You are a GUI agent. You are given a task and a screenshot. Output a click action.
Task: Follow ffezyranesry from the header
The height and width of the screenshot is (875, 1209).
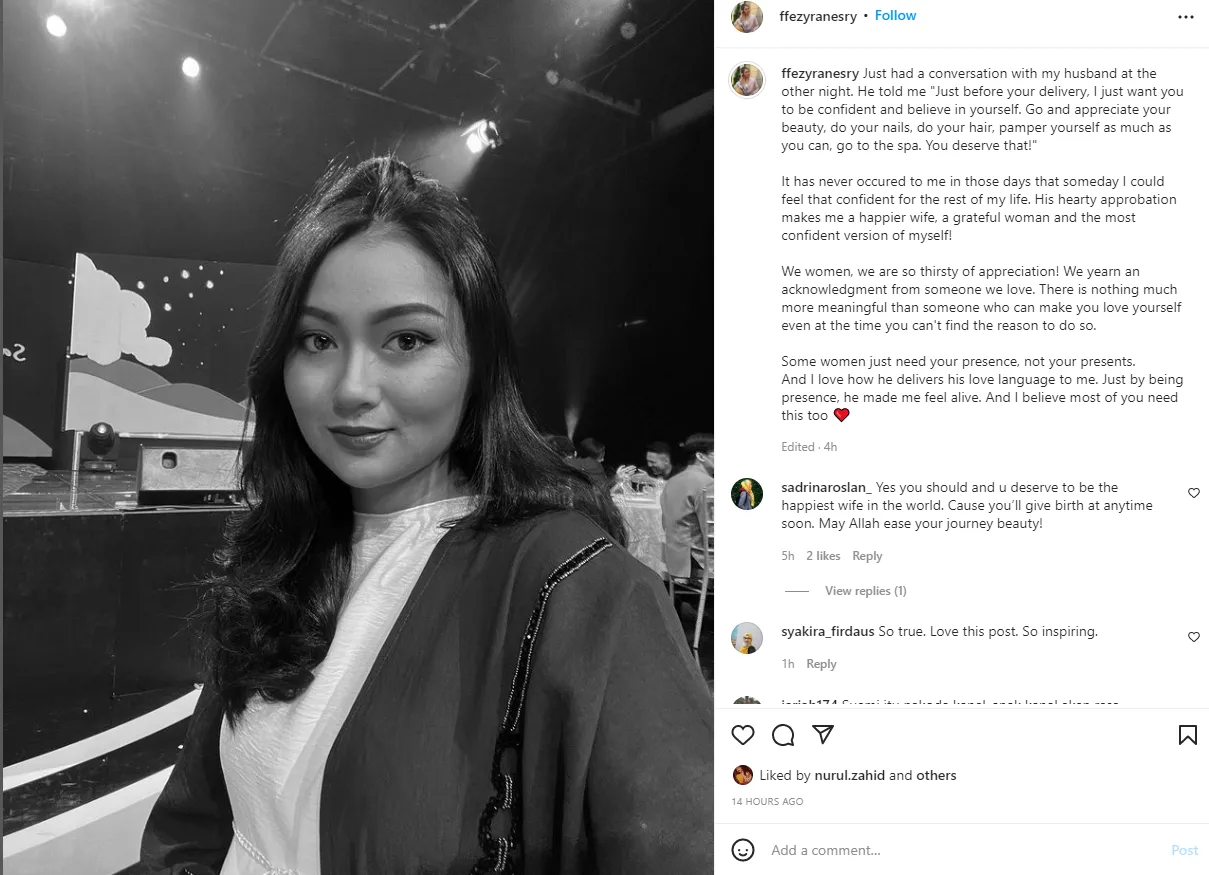[896, 16]
